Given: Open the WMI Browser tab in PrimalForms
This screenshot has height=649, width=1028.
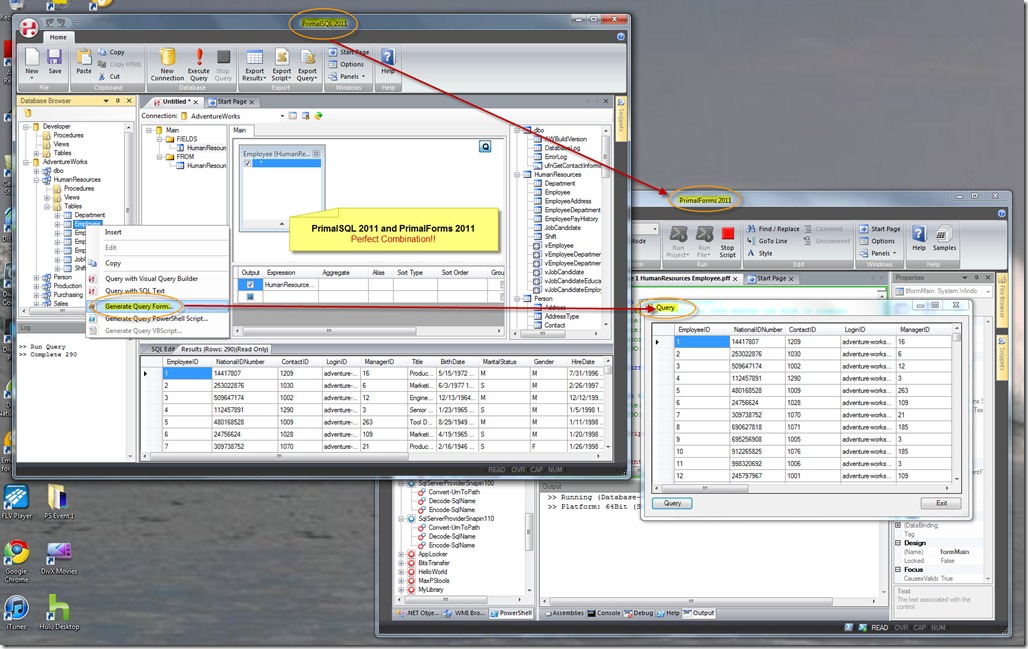Looking at the screenshot, I should (x=463, y=614).
